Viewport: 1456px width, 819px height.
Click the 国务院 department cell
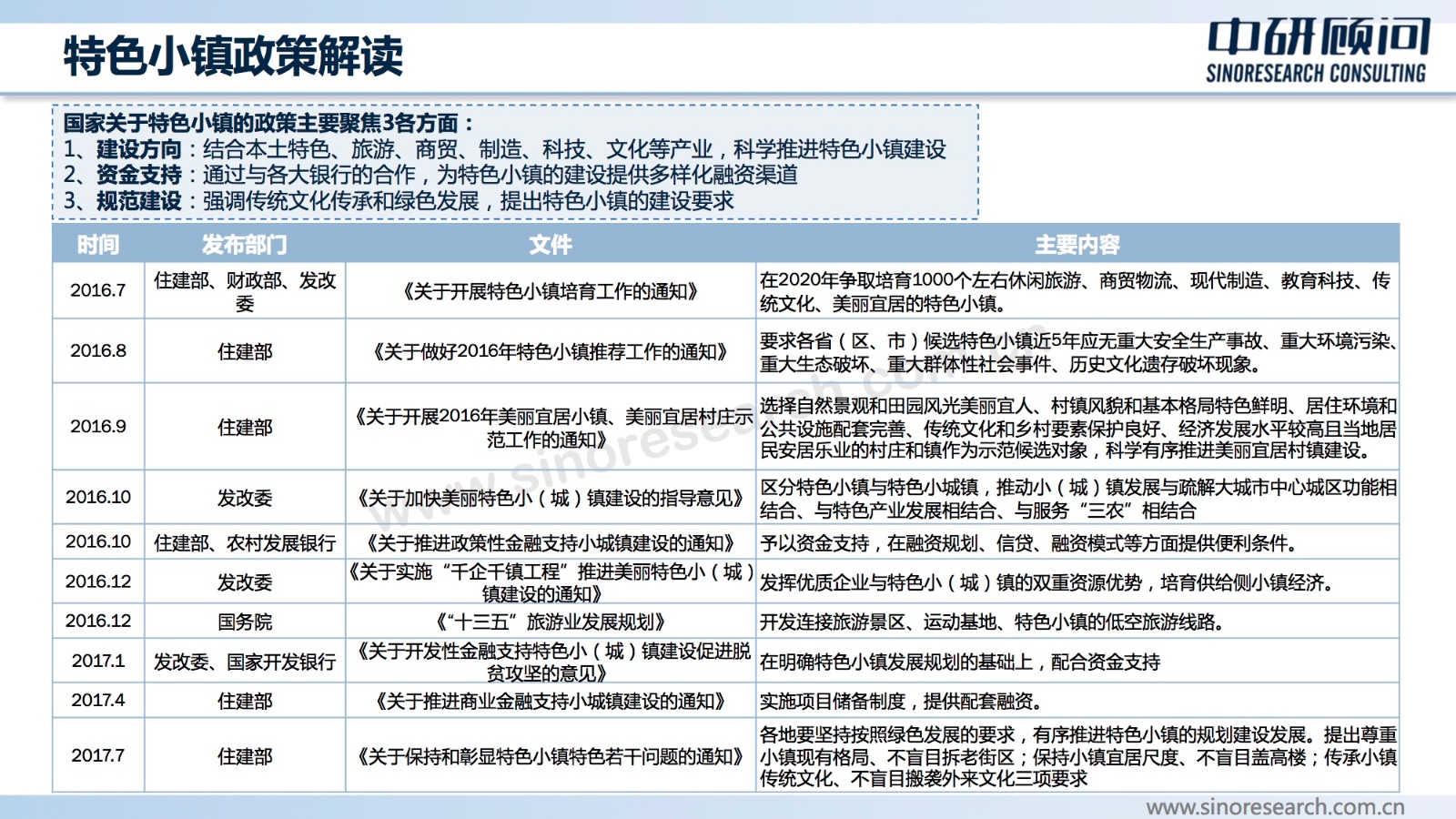pos(245,622)
